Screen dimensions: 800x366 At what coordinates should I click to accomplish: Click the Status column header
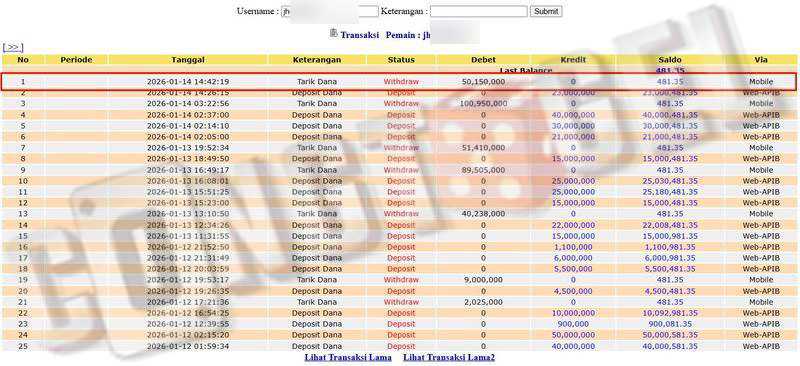(401, 60)
